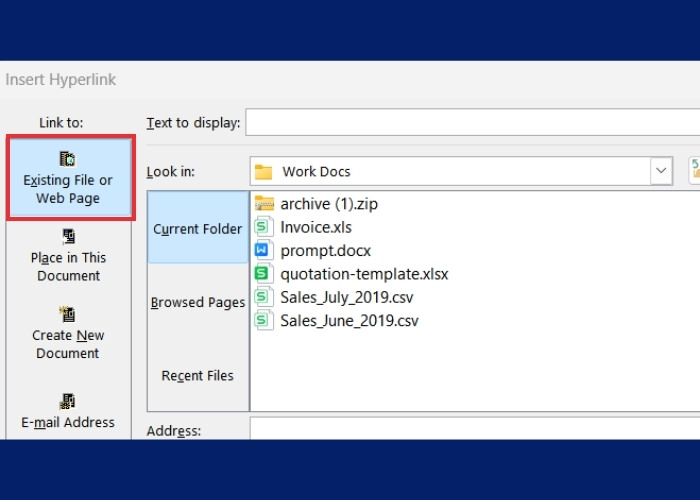Pick the Create New Document option
The image size is (700, 500).
tap(68, 334)
